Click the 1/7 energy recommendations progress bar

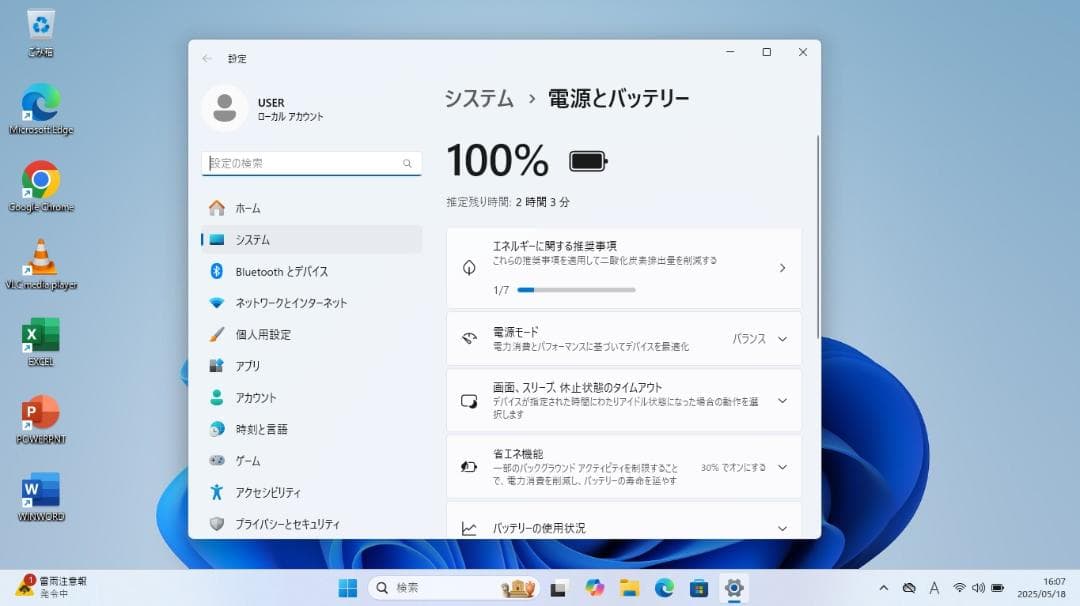coord(578,290)
